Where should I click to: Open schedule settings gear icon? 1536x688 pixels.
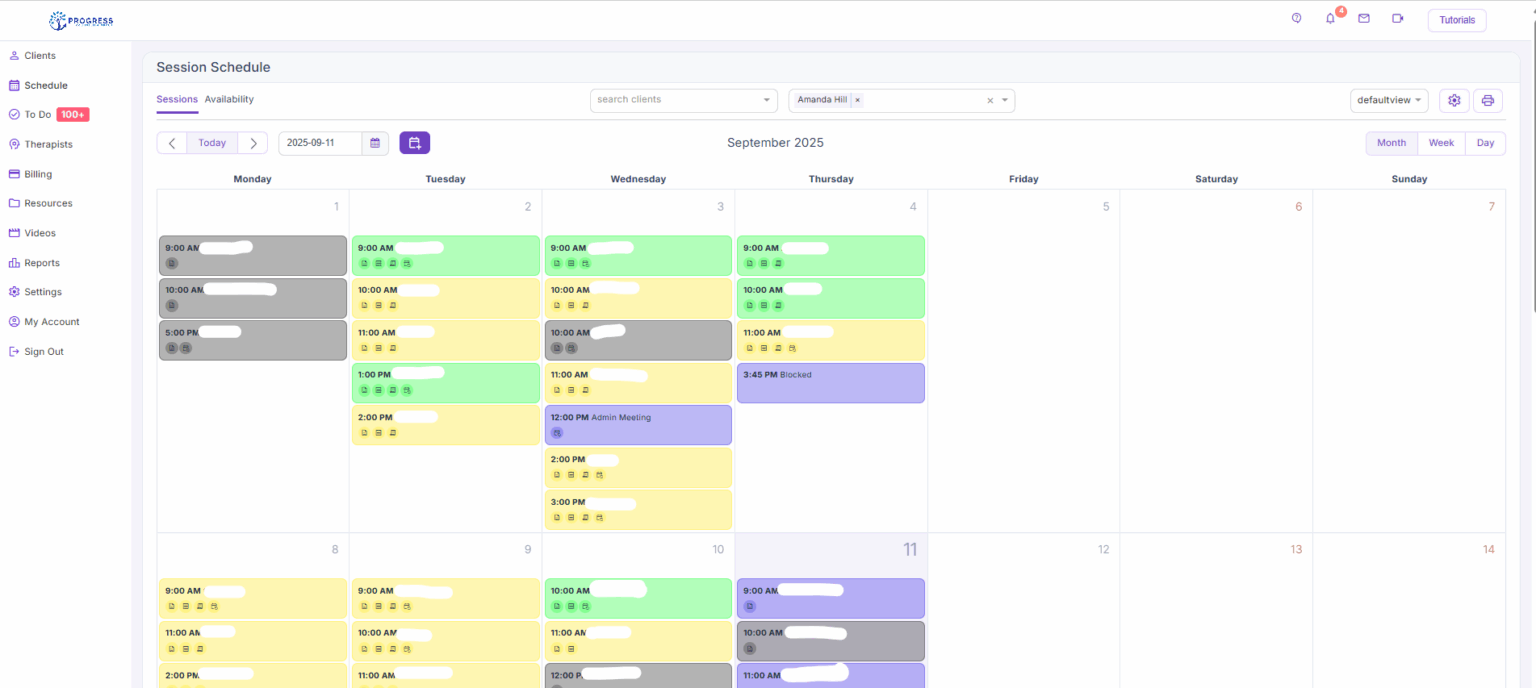[x=1454, y=100]
